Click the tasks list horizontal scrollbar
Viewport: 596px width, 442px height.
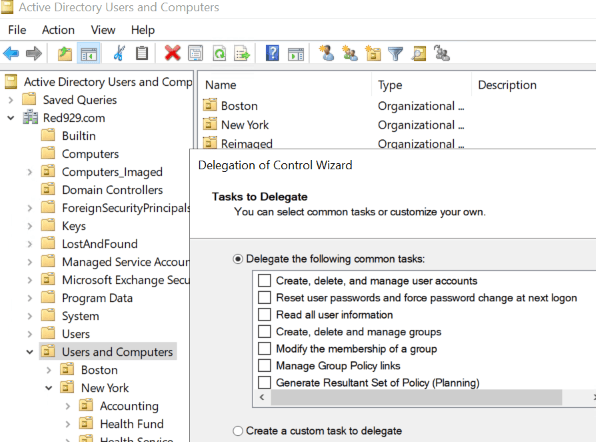tap(416, 397)
